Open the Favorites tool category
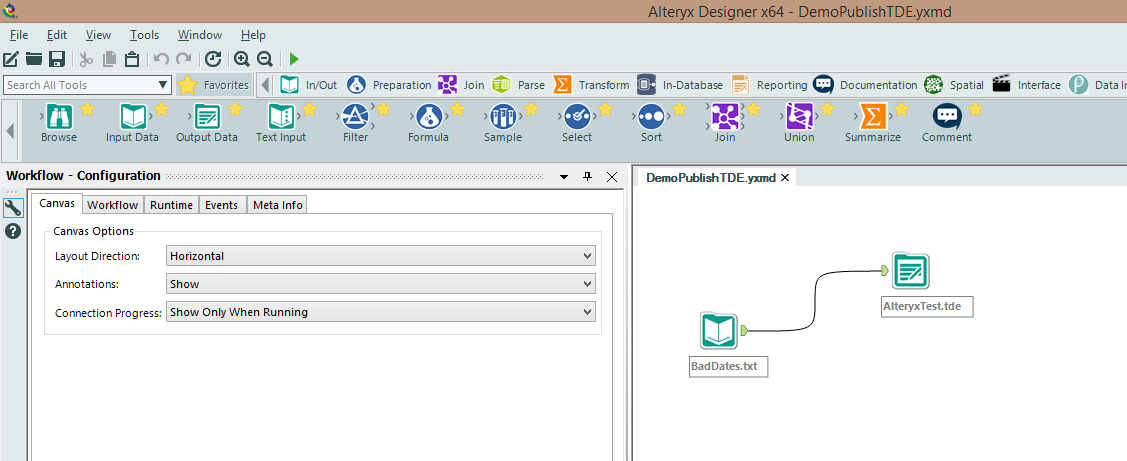Screen dimensions: 1127x461 click(x=214, y=85)
